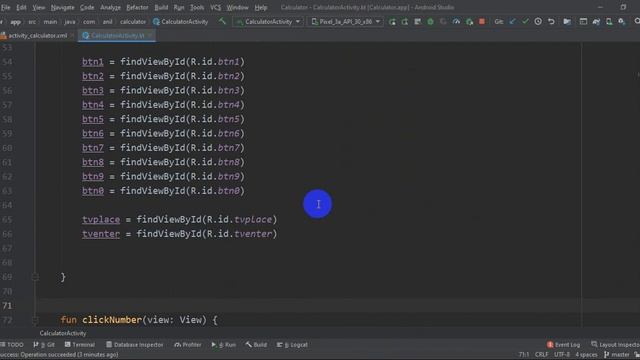
Task: Open the Event Log panel
Action: [x=564, y=345]
